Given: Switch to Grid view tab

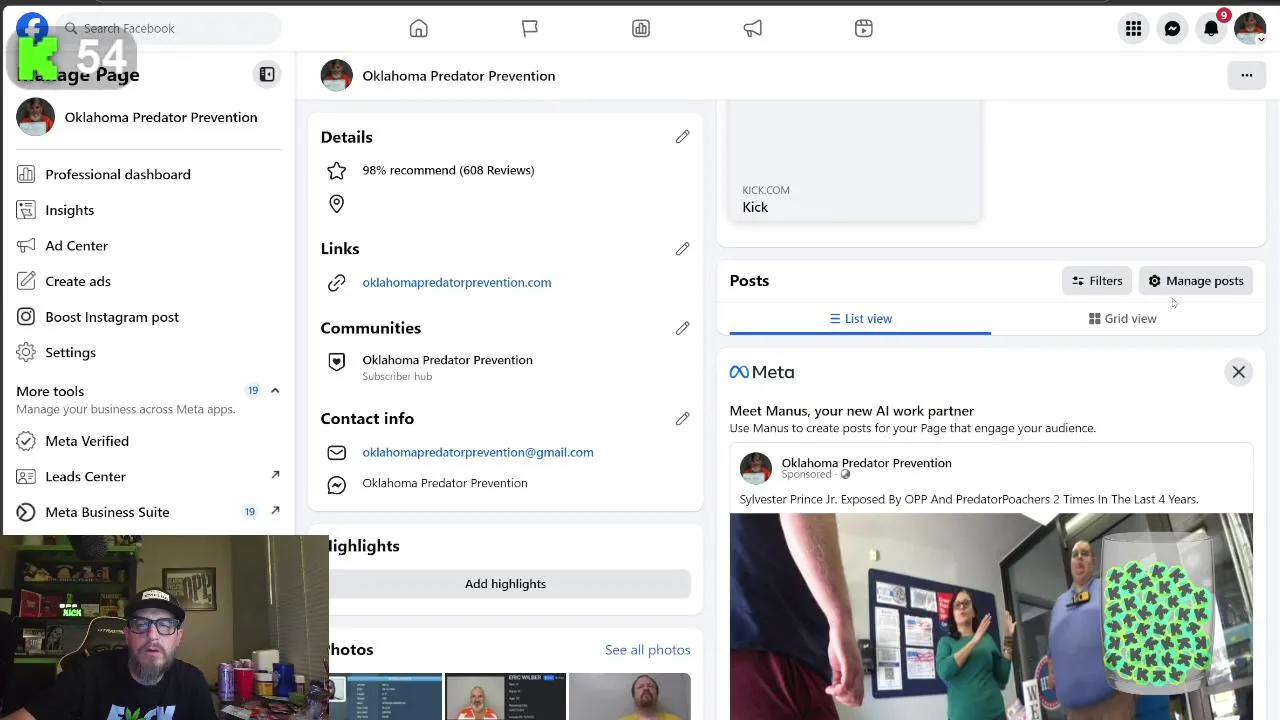Looking at the screenshot, I should 1122,318.
